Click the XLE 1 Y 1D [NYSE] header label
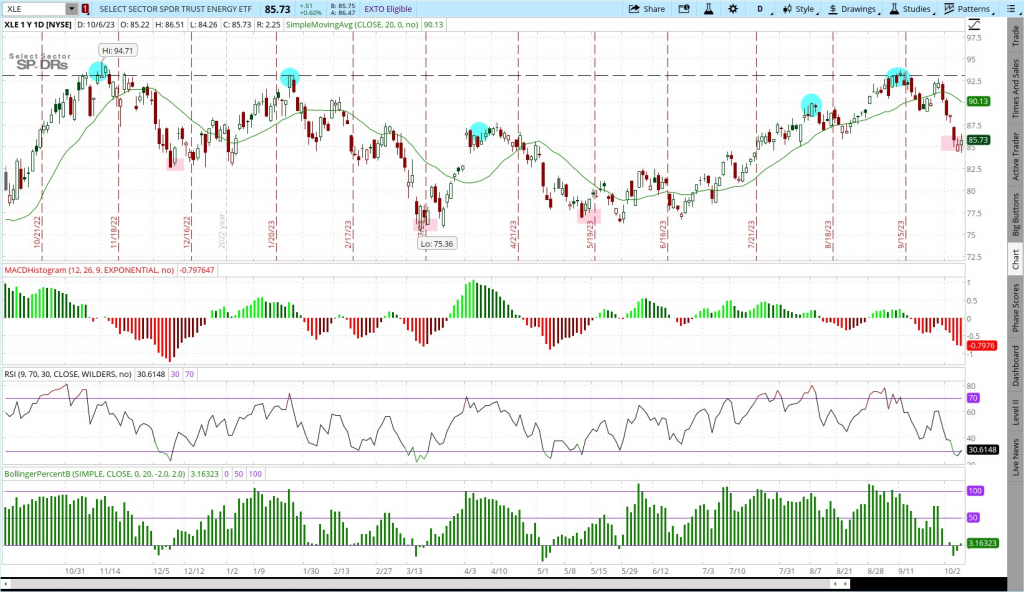 [38, 25]
